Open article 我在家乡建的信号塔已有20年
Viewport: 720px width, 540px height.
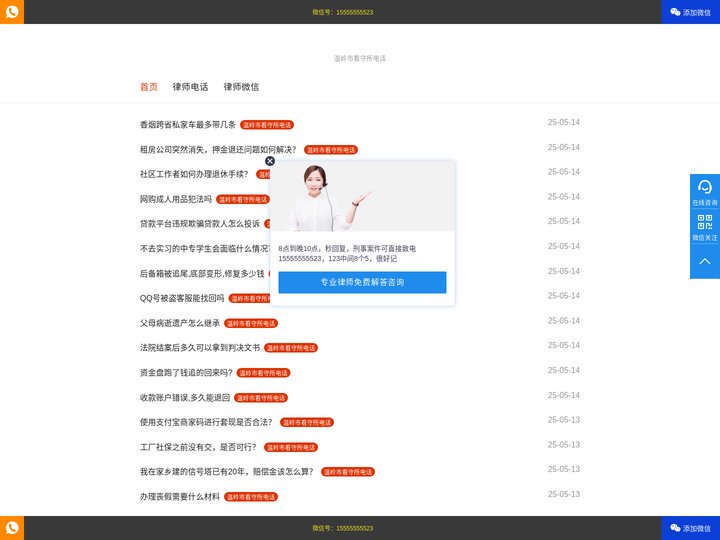click(226, 472)
